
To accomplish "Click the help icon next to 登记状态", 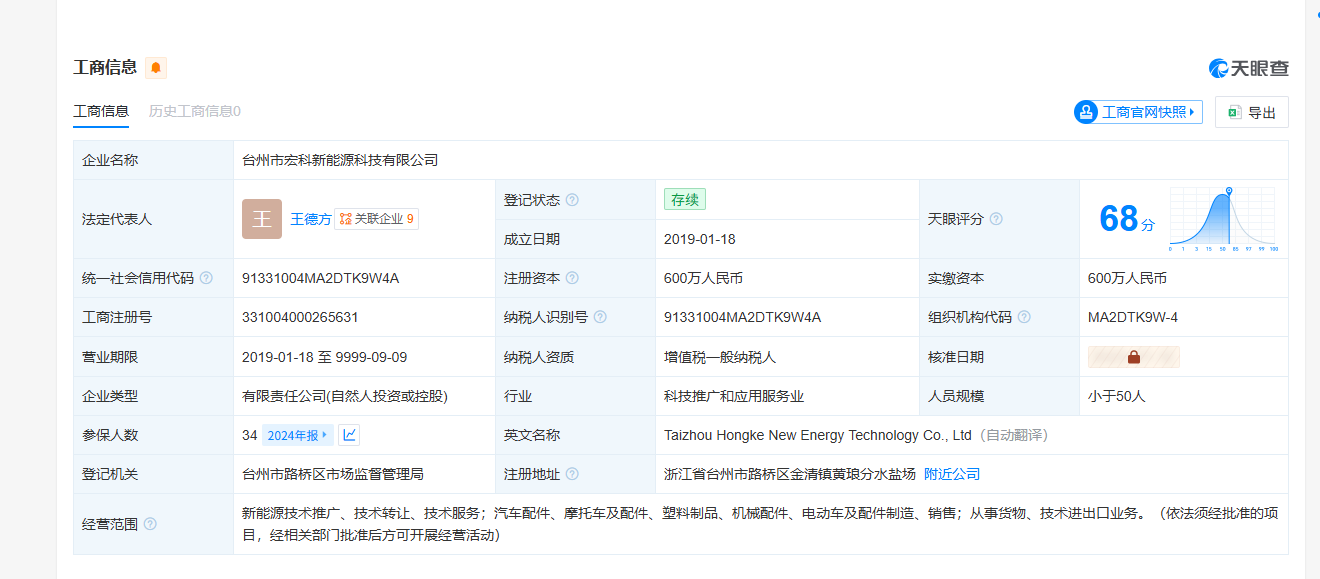I will point(572,200).
